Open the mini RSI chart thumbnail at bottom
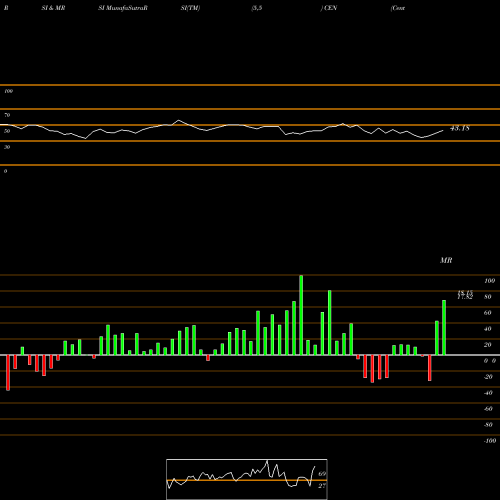Image resolution: width=500 pixels, height=500 pixels. pos(247,479)
